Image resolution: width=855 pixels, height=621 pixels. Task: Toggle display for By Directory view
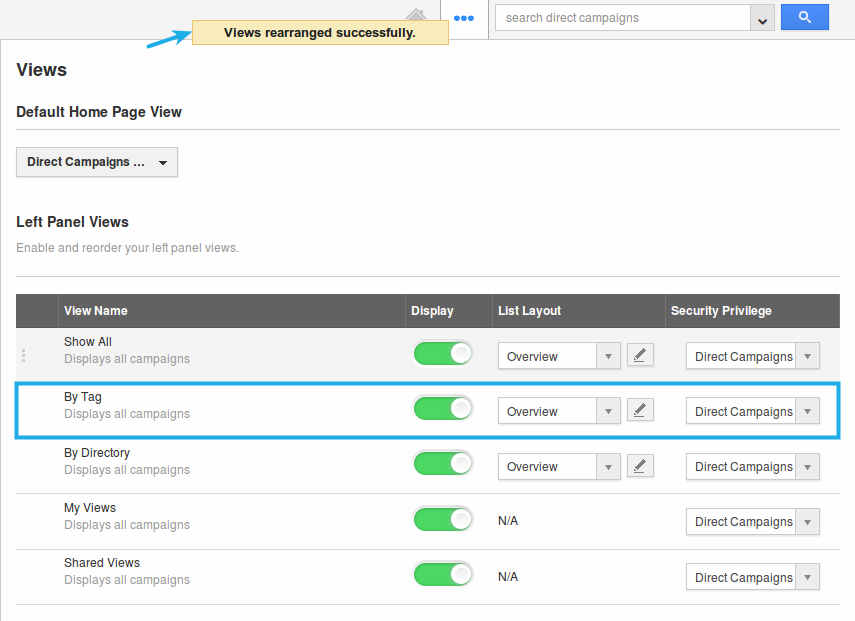pos(443,464)
